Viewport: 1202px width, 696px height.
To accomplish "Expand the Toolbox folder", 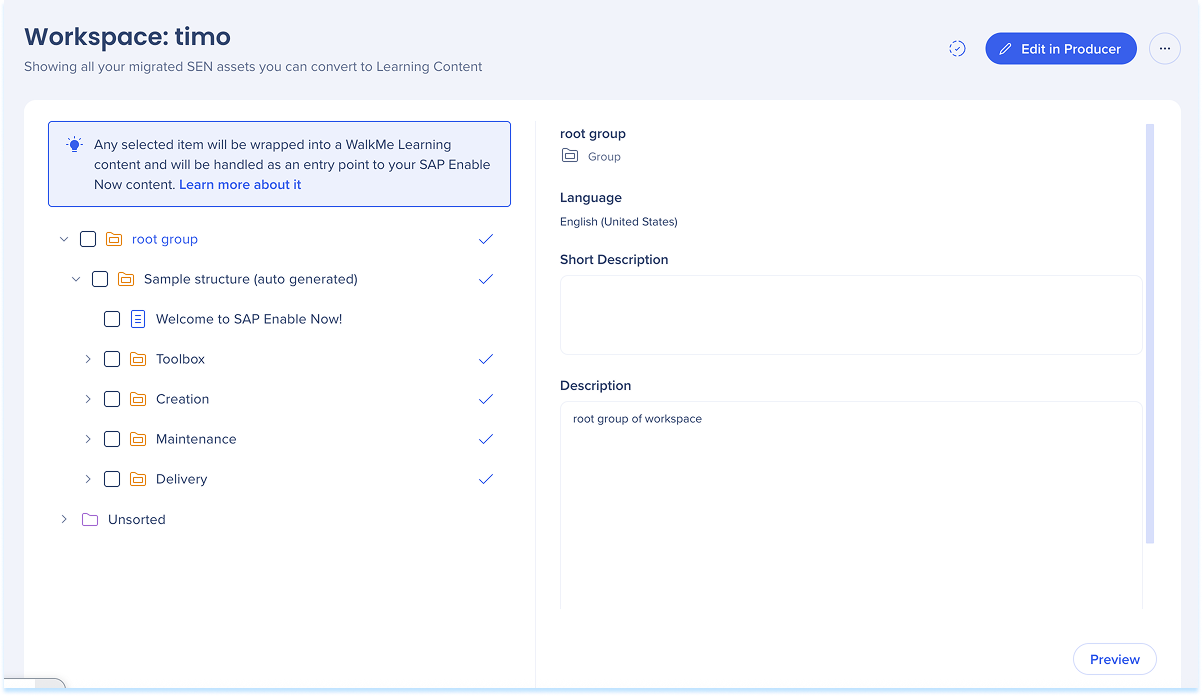I will (x=88, y=359).
